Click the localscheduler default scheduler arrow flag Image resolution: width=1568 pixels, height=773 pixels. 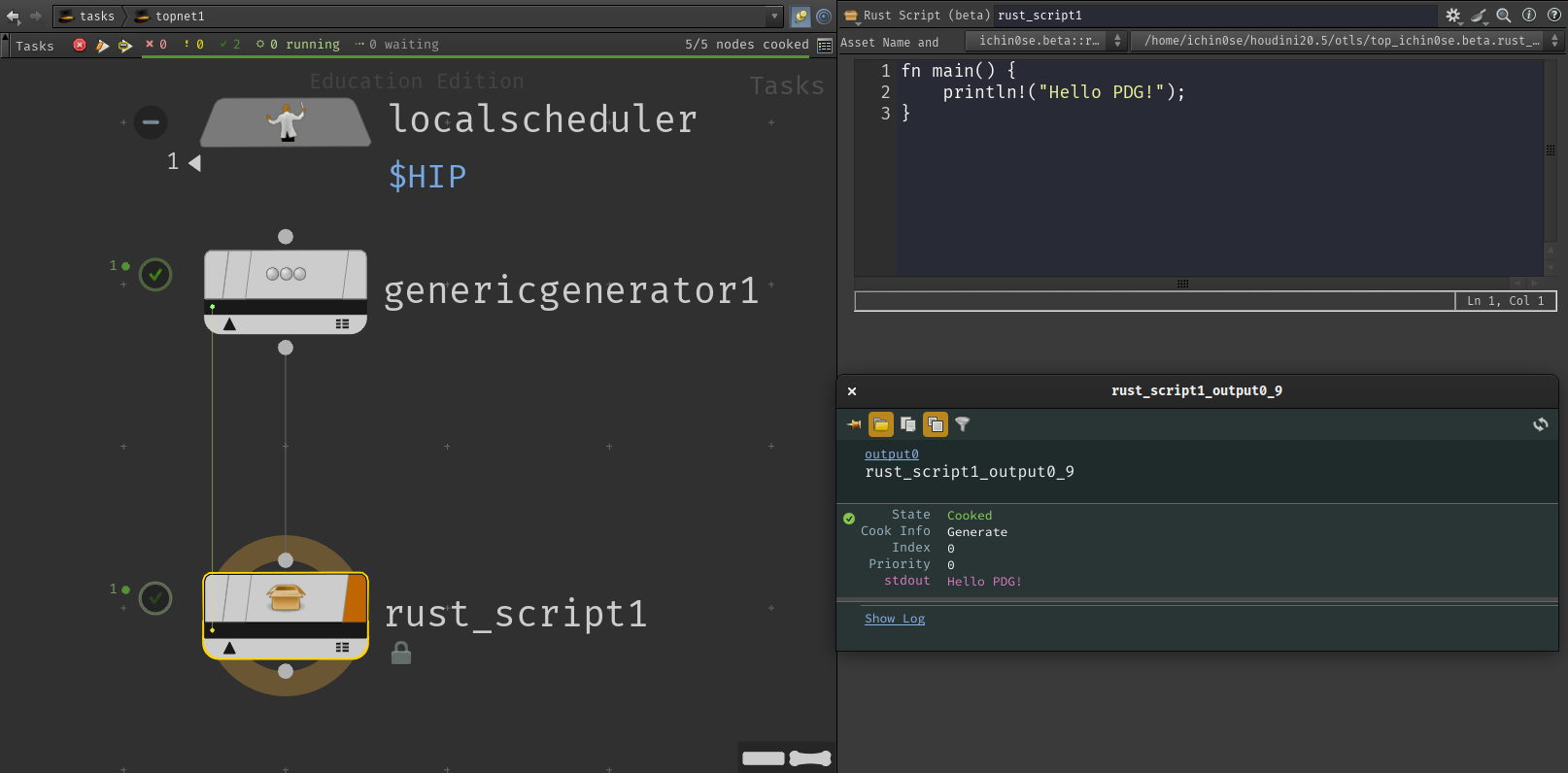(x=194, y=163)
